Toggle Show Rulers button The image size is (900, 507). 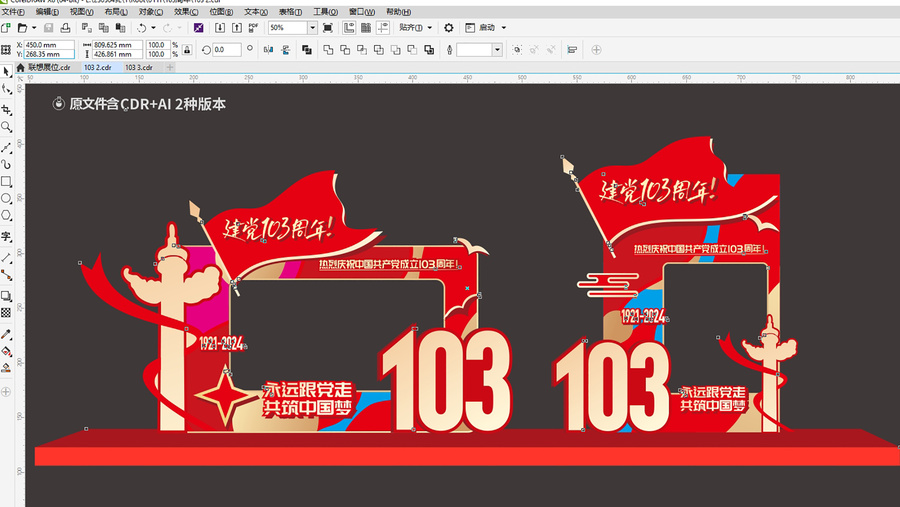coord(349,28)
